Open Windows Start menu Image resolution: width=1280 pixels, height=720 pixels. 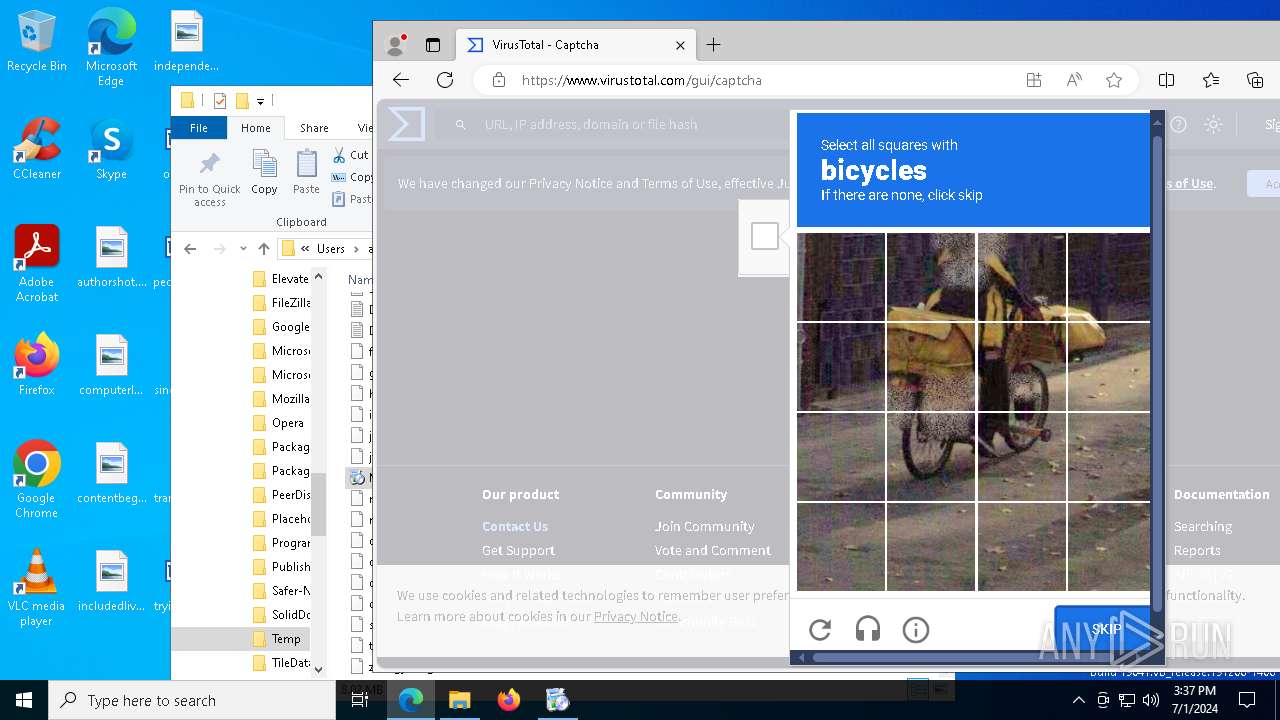24,700
